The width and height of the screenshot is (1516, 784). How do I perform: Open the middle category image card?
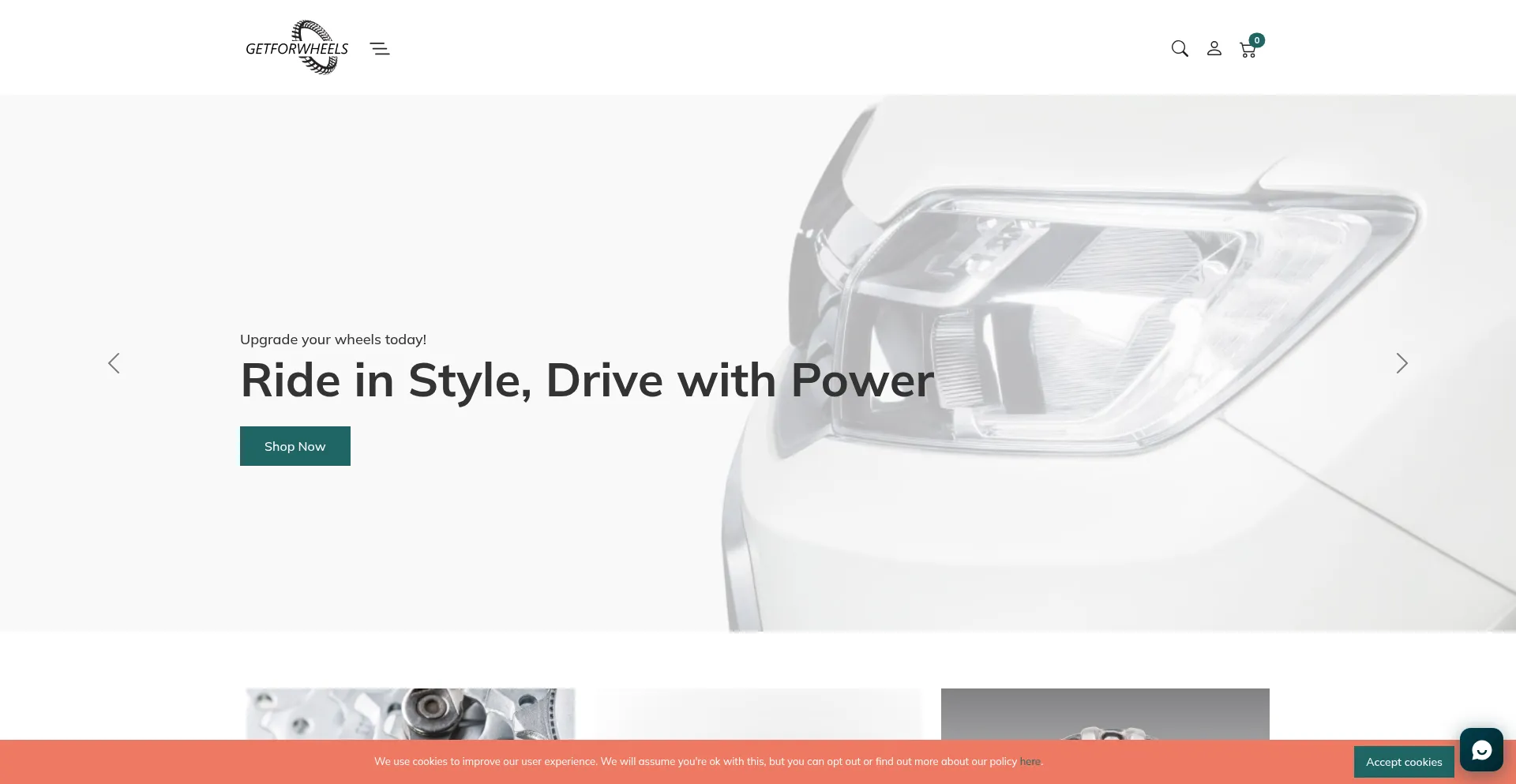tap(758, 714)
